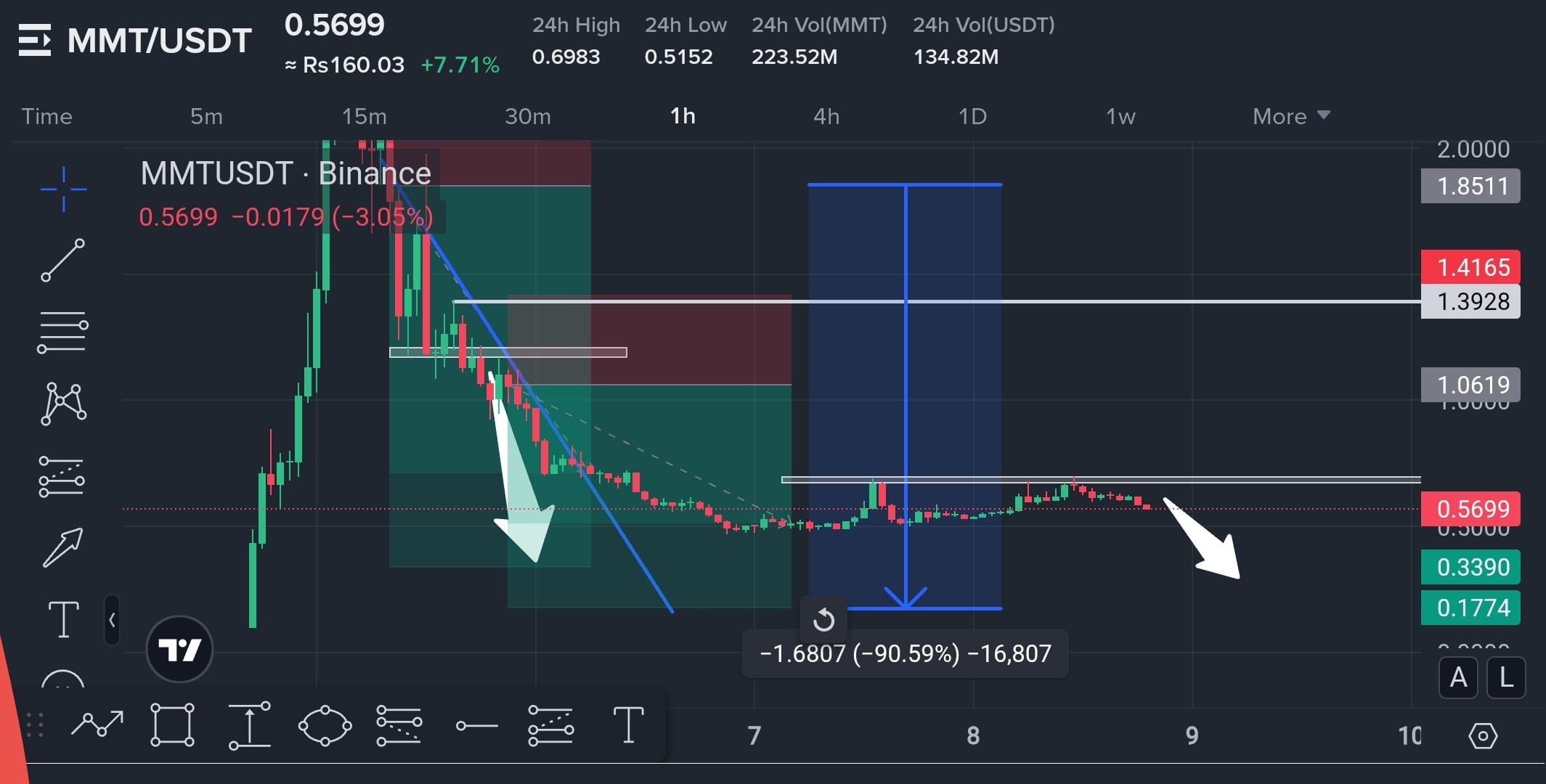Click date 9 on the time axis
Screen dimensions: 1546x784
[x=1192, y=736]
